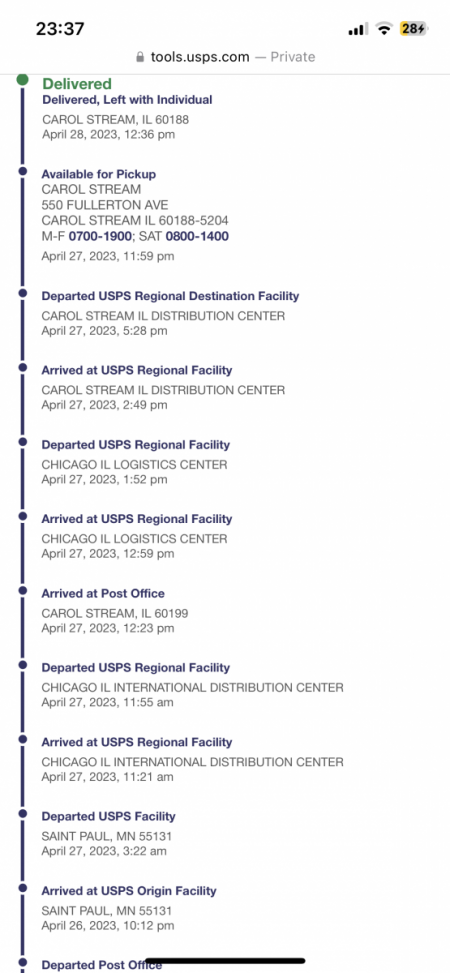The width and height of the screenshot is (450, 973).
Task: Tap the Arrived at USPS Origin Facility dot
Action: (23, 888)
